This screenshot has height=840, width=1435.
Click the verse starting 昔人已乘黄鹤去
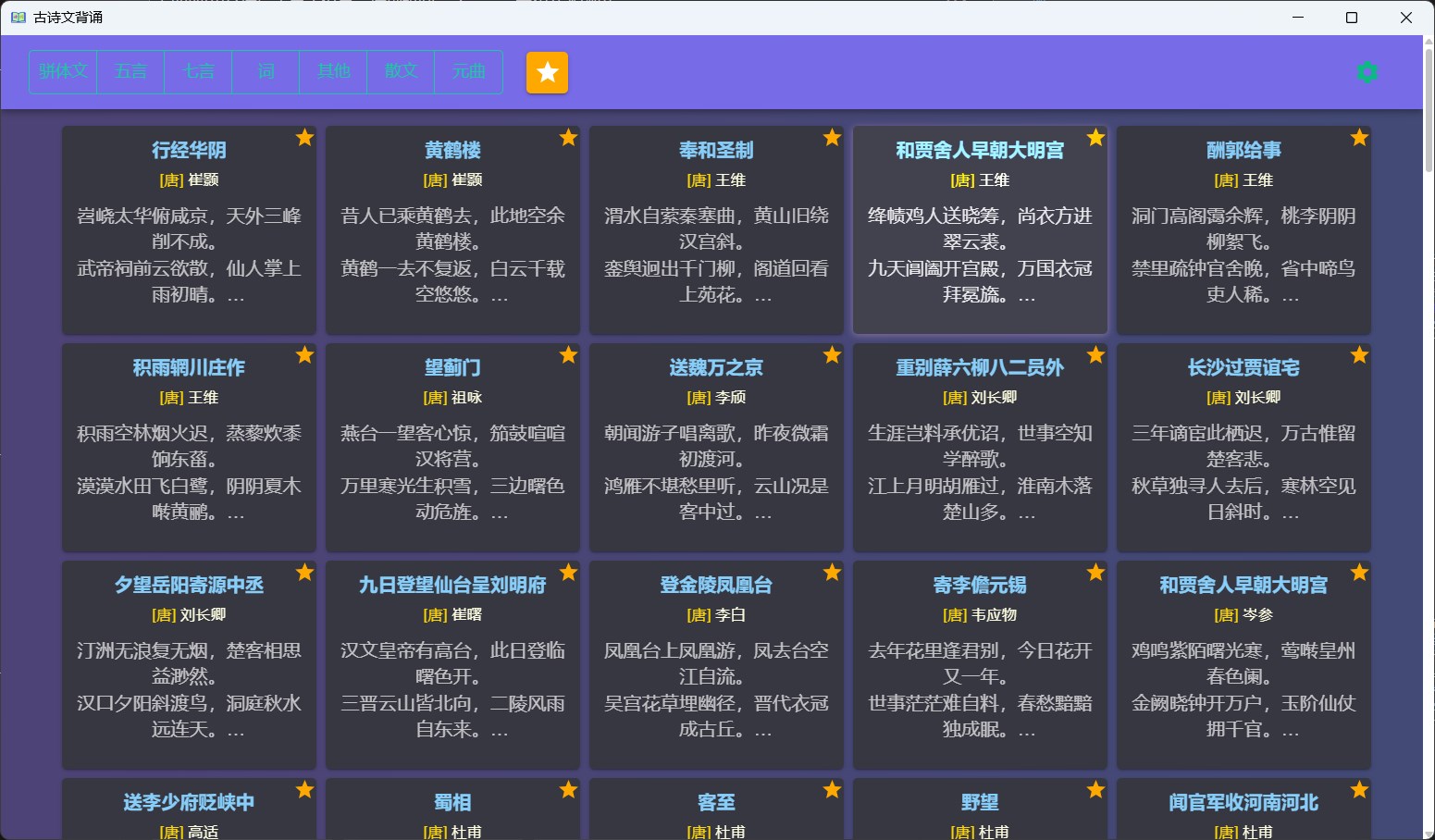pyautogui.click(x=452, y=229)
